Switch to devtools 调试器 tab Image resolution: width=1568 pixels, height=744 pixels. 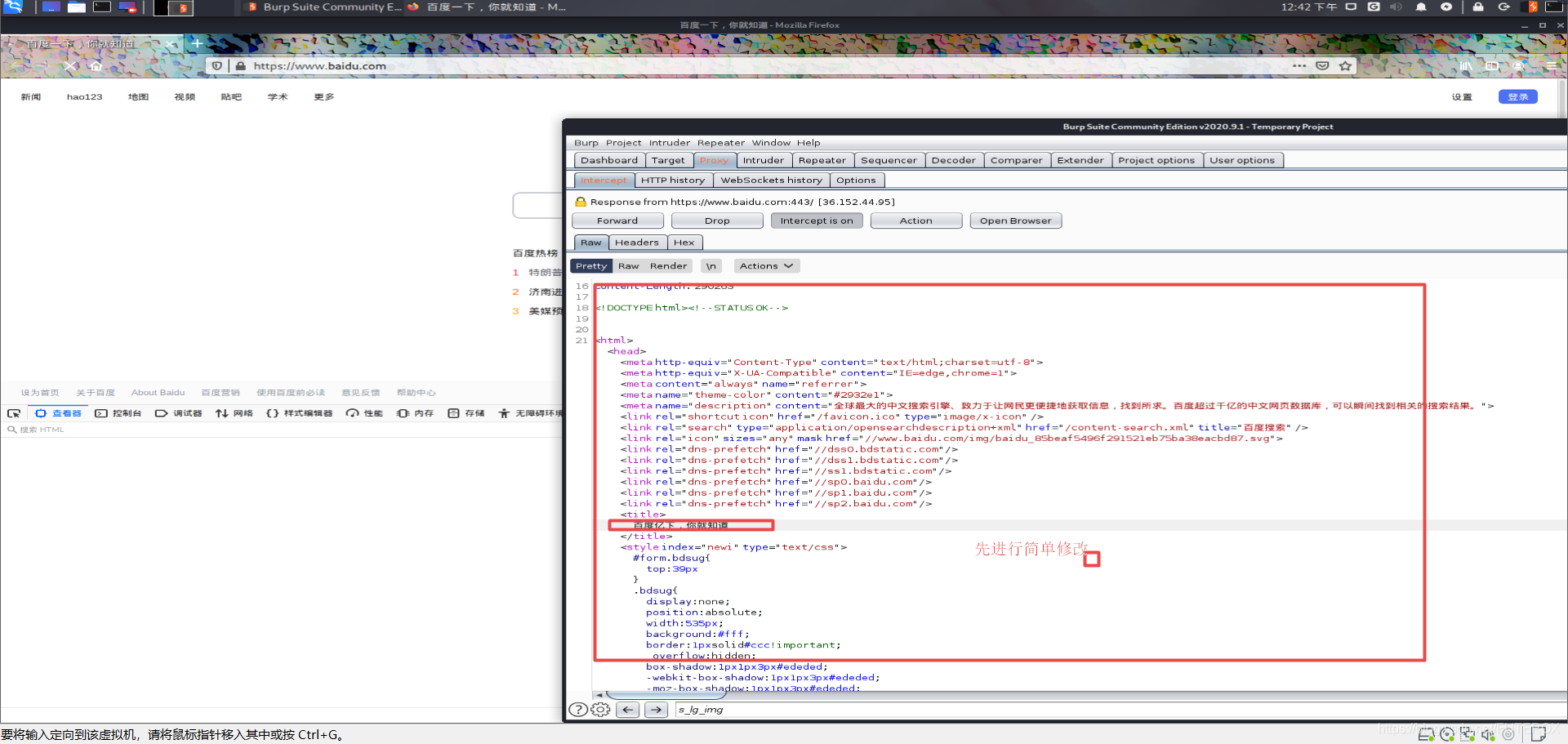pyautogui.click(x=179, y=413)
